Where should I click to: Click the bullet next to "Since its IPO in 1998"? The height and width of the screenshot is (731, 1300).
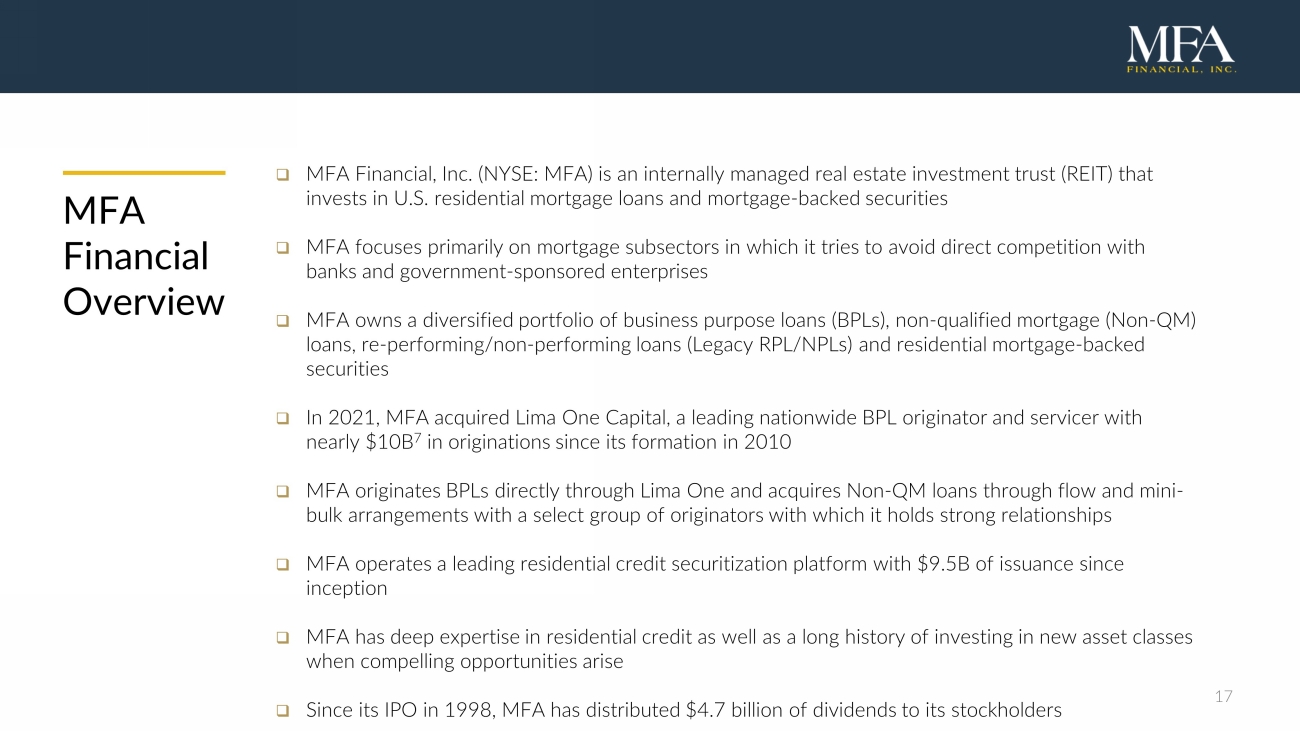point(283,711)
